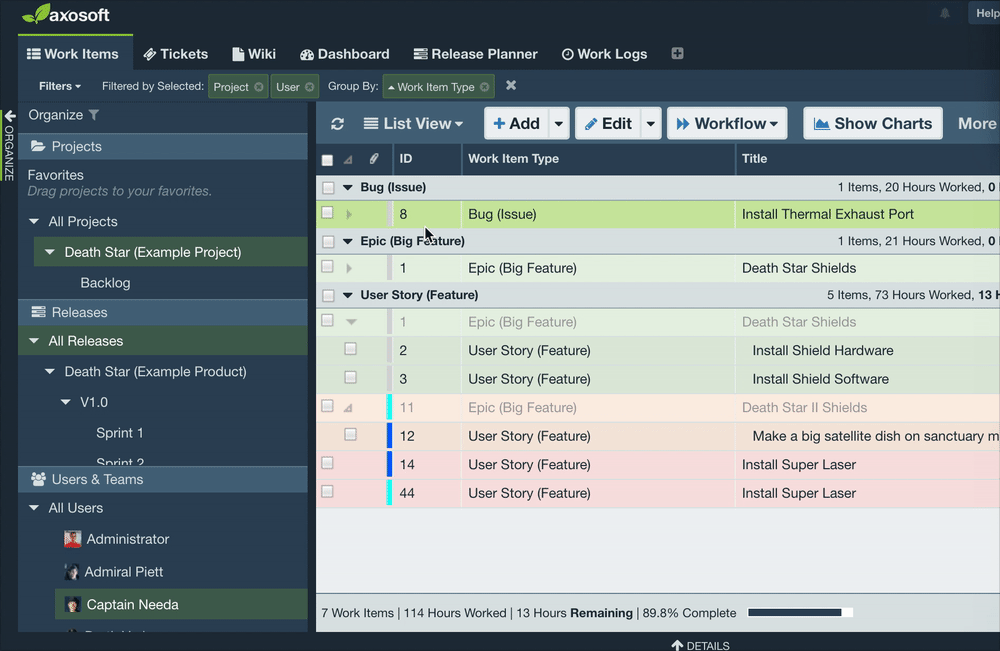The width and height of the screenshot is (1000, 651).
Task: Collapse the Organize panel arrow
Action: [x=10, y=117]
